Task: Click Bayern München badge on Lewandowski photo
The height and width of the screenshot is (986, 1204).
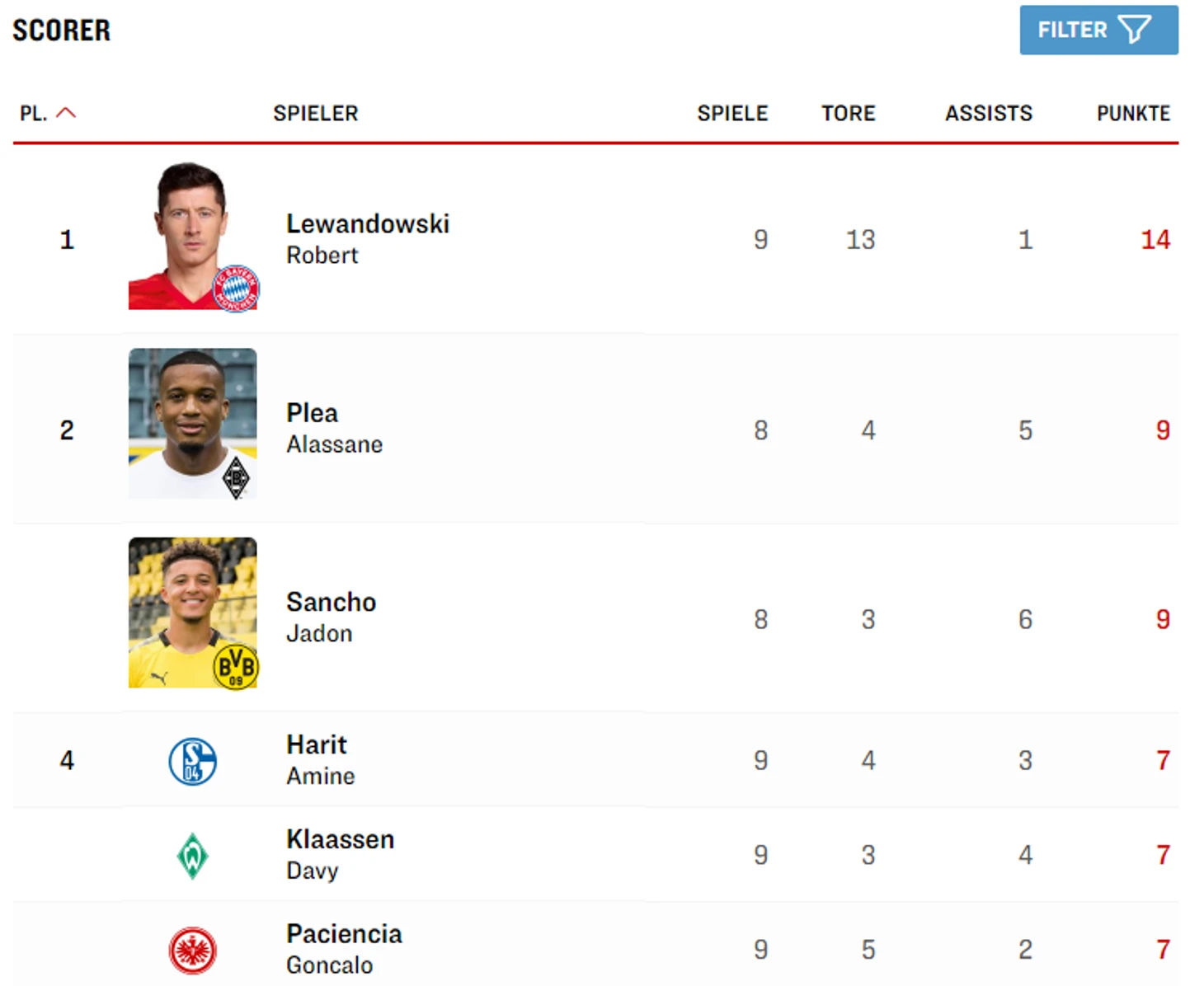Action: pyautogui.click(x=237, y=289)
